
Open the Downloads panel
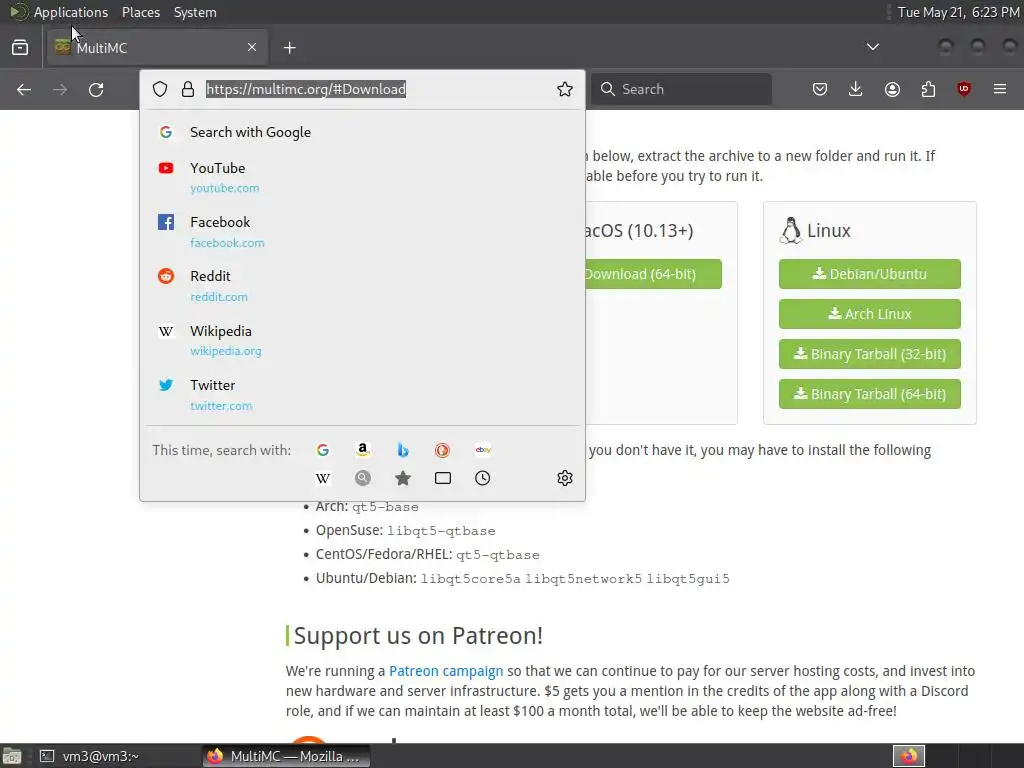856,89
